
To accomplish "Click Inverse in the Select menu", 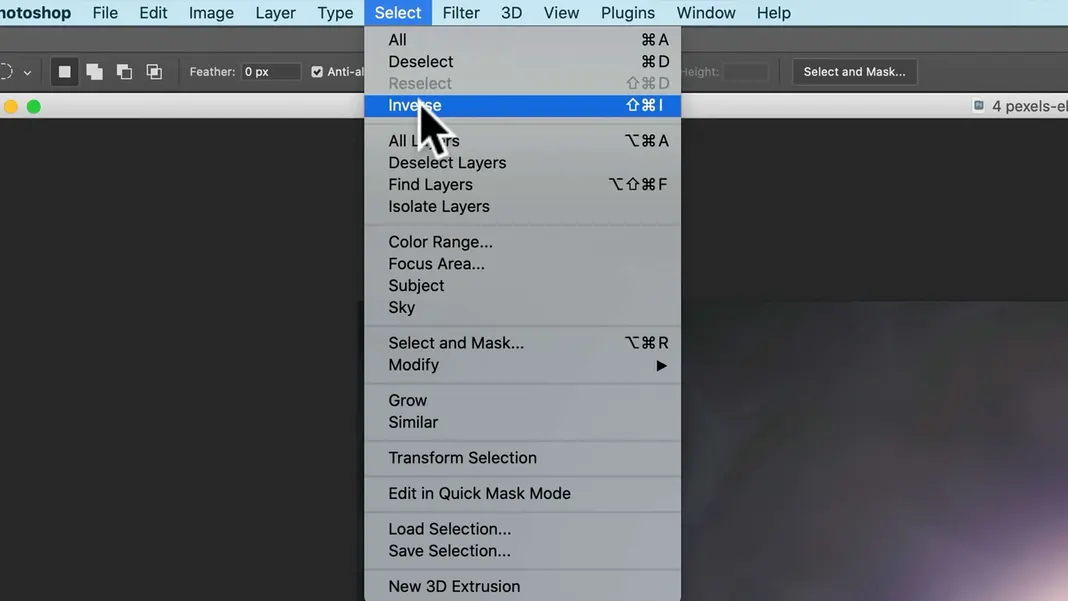I will pos(522,106).
